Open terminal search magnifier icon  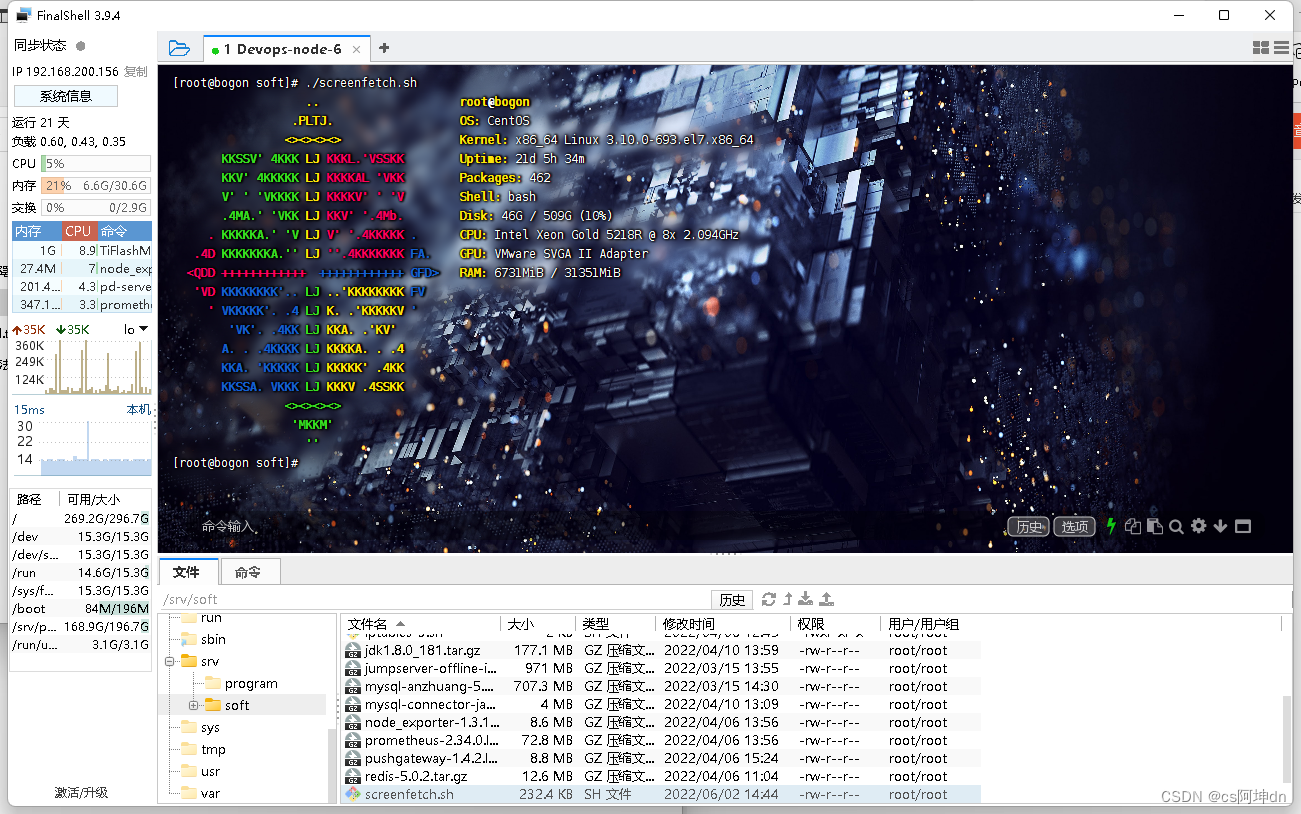[1177, 526]
